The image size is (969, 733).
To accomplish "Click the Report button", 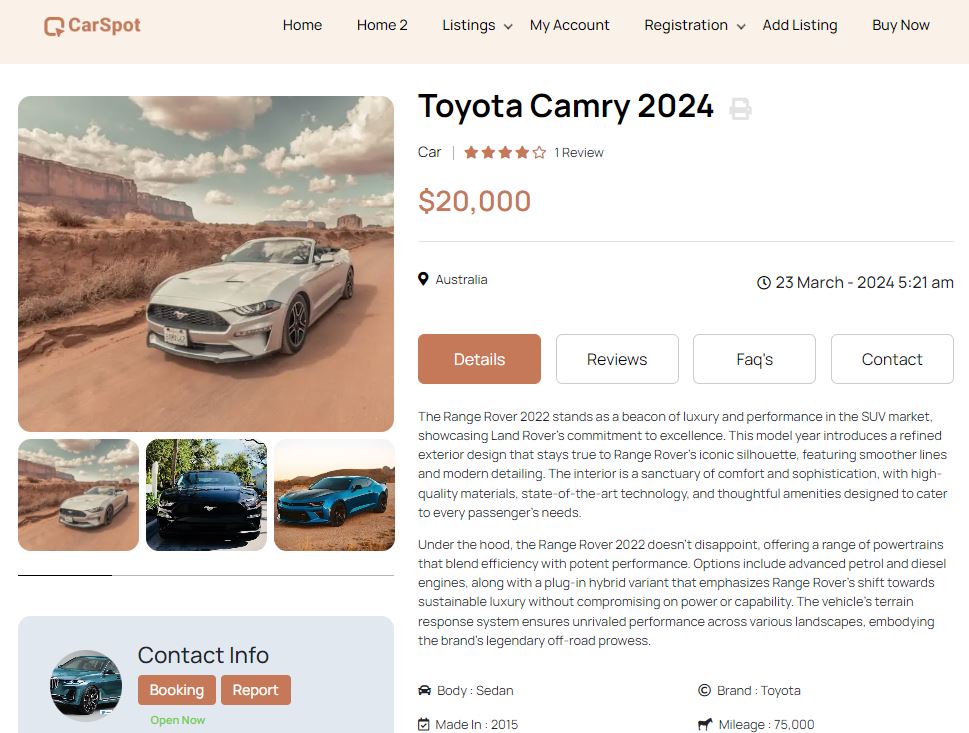I will pyautogui.click(x=256, y=690).
